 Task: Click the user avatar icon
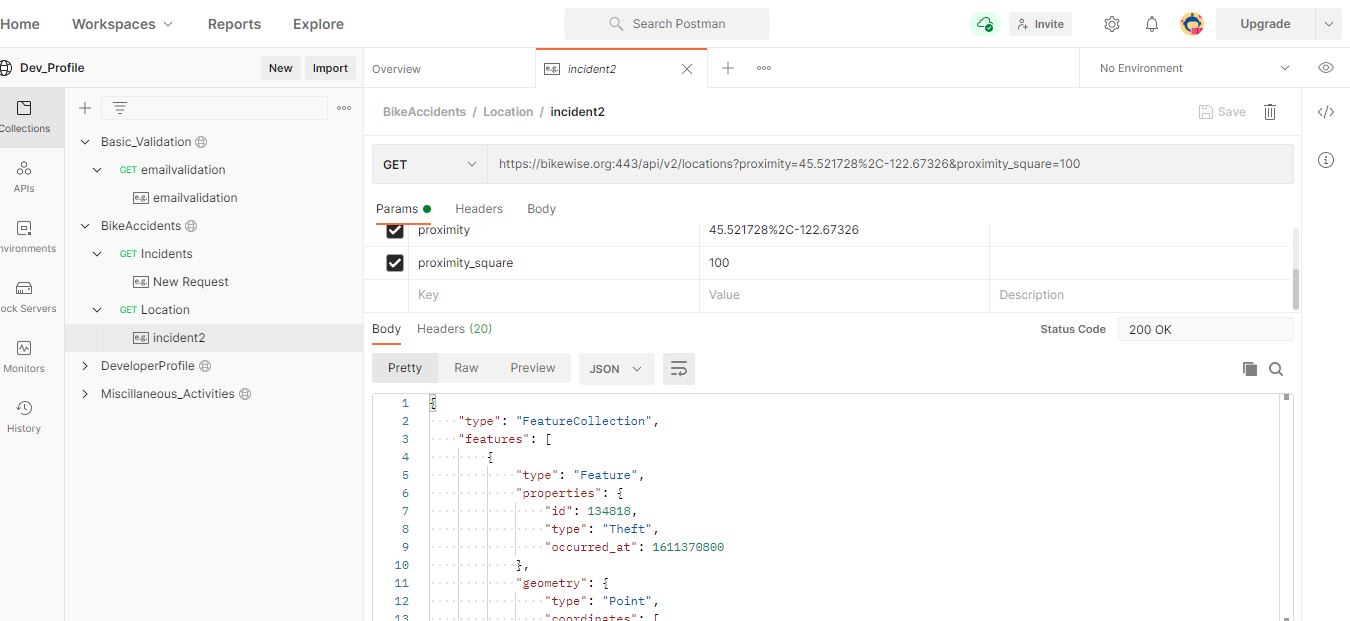point(1192,24)
